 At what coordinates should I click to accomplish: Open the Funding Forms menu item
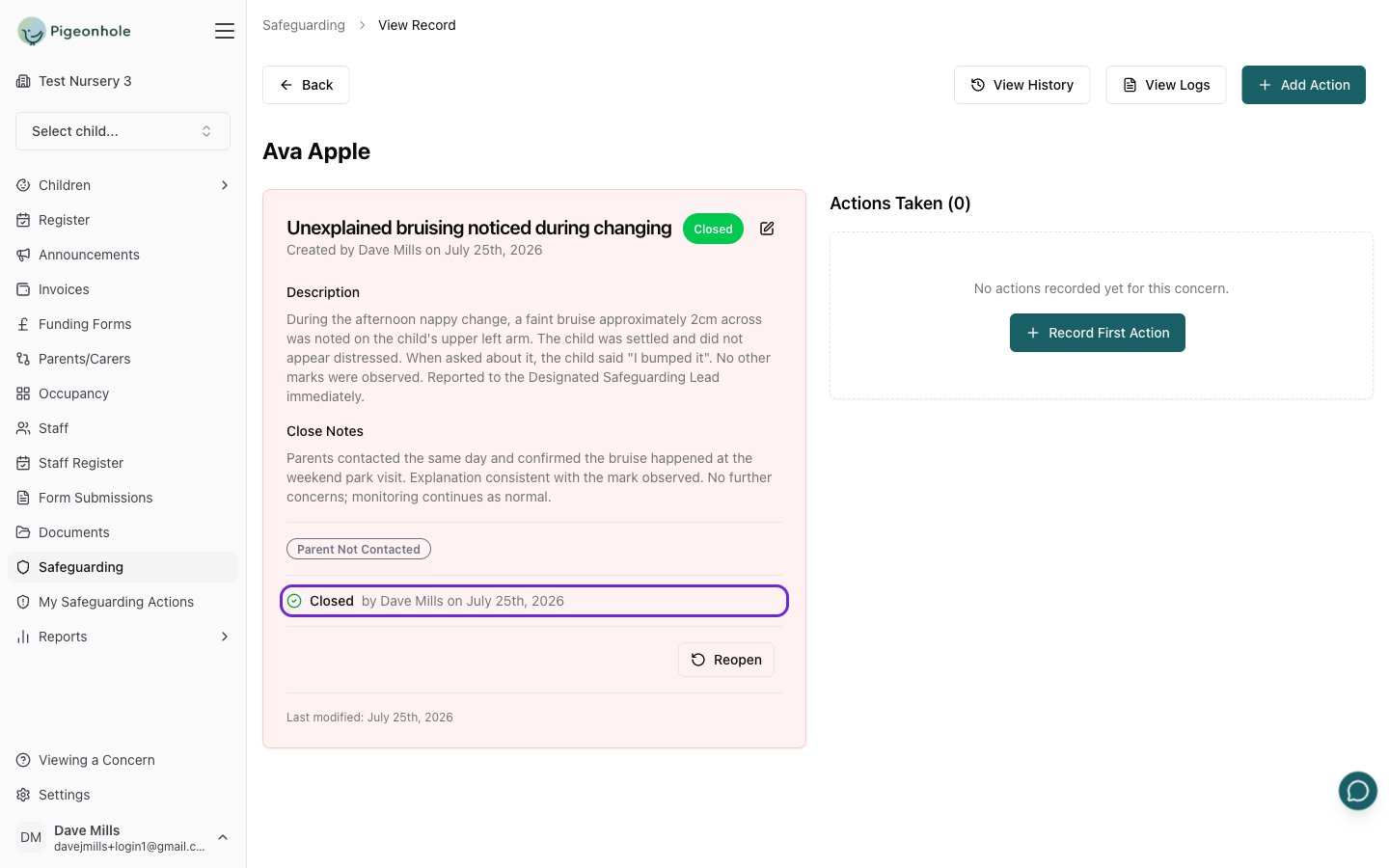(x=123, y=324)
